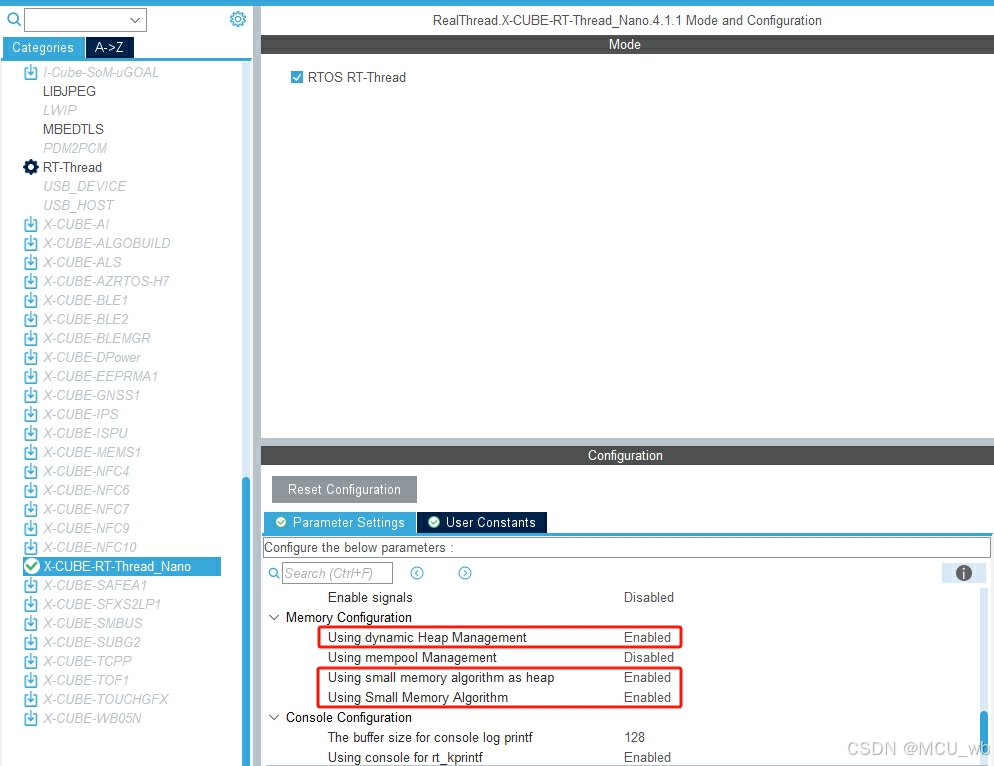The height and width of the screenshot is (766, 994).
Task: Open the search combo box dropdown
Action: pos(135,20)
